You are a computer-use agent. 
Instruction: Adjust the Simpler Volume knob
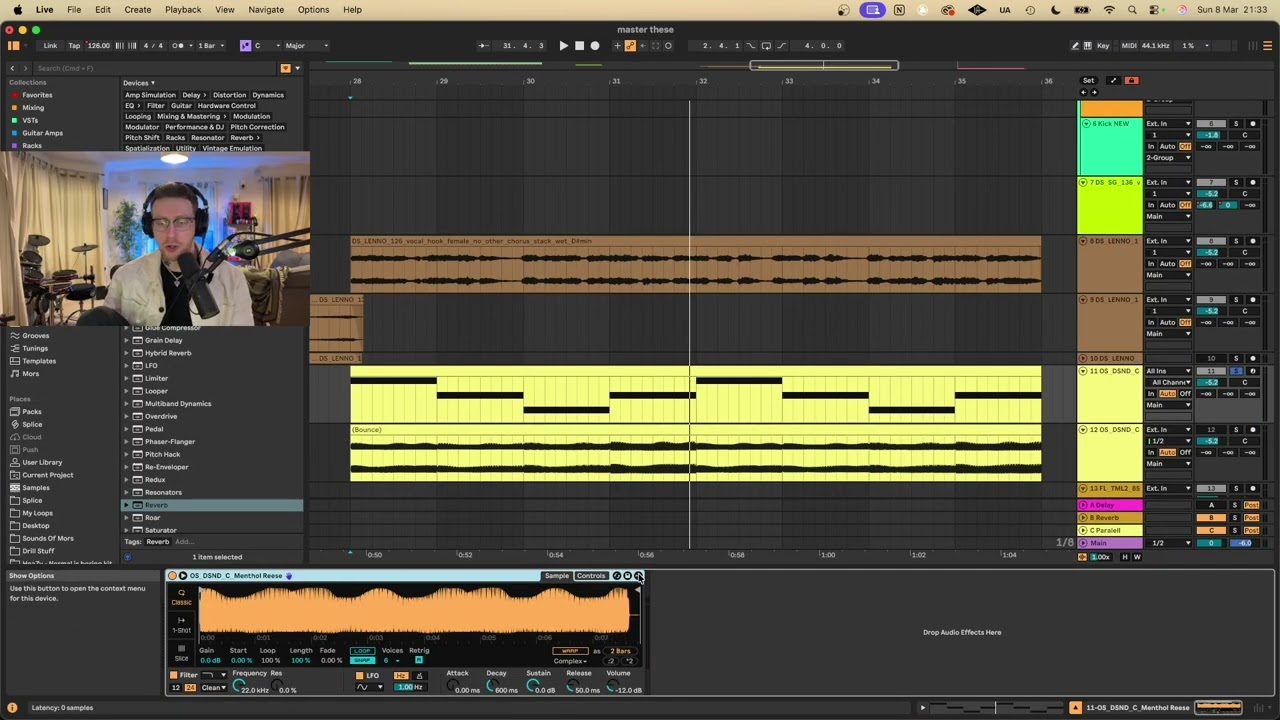click(611, 687)
